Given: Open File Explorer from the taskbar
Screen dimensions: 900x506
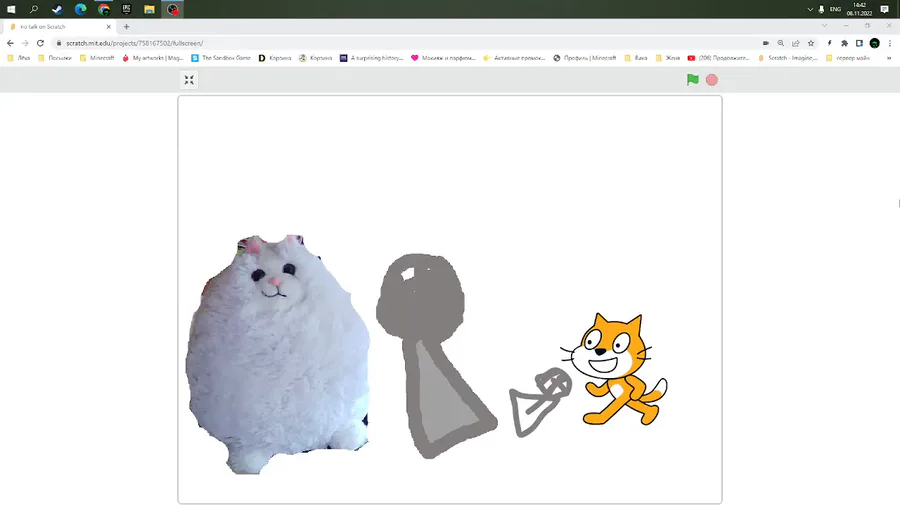Looking at the screenshot, I should 149,9.
